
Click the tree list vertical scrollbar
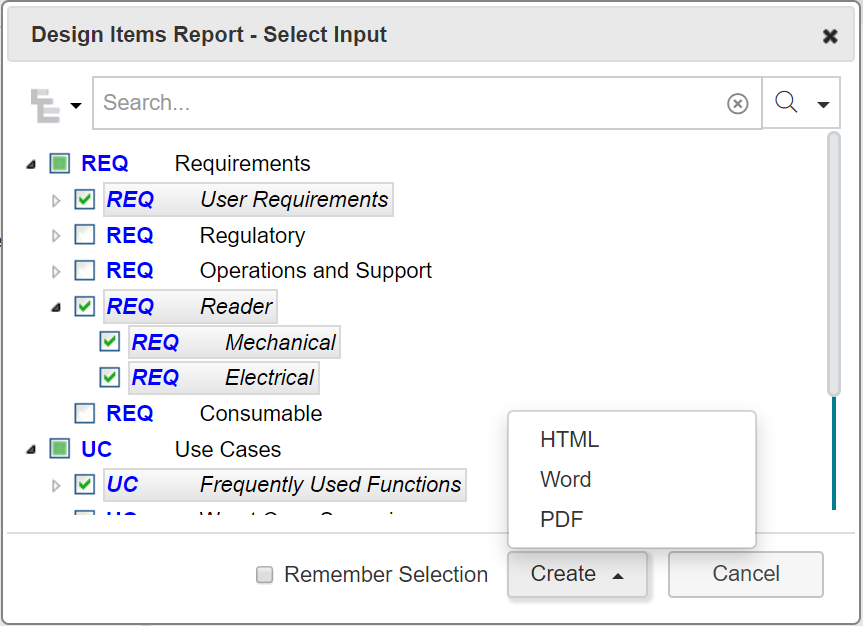tap(834, 264)
